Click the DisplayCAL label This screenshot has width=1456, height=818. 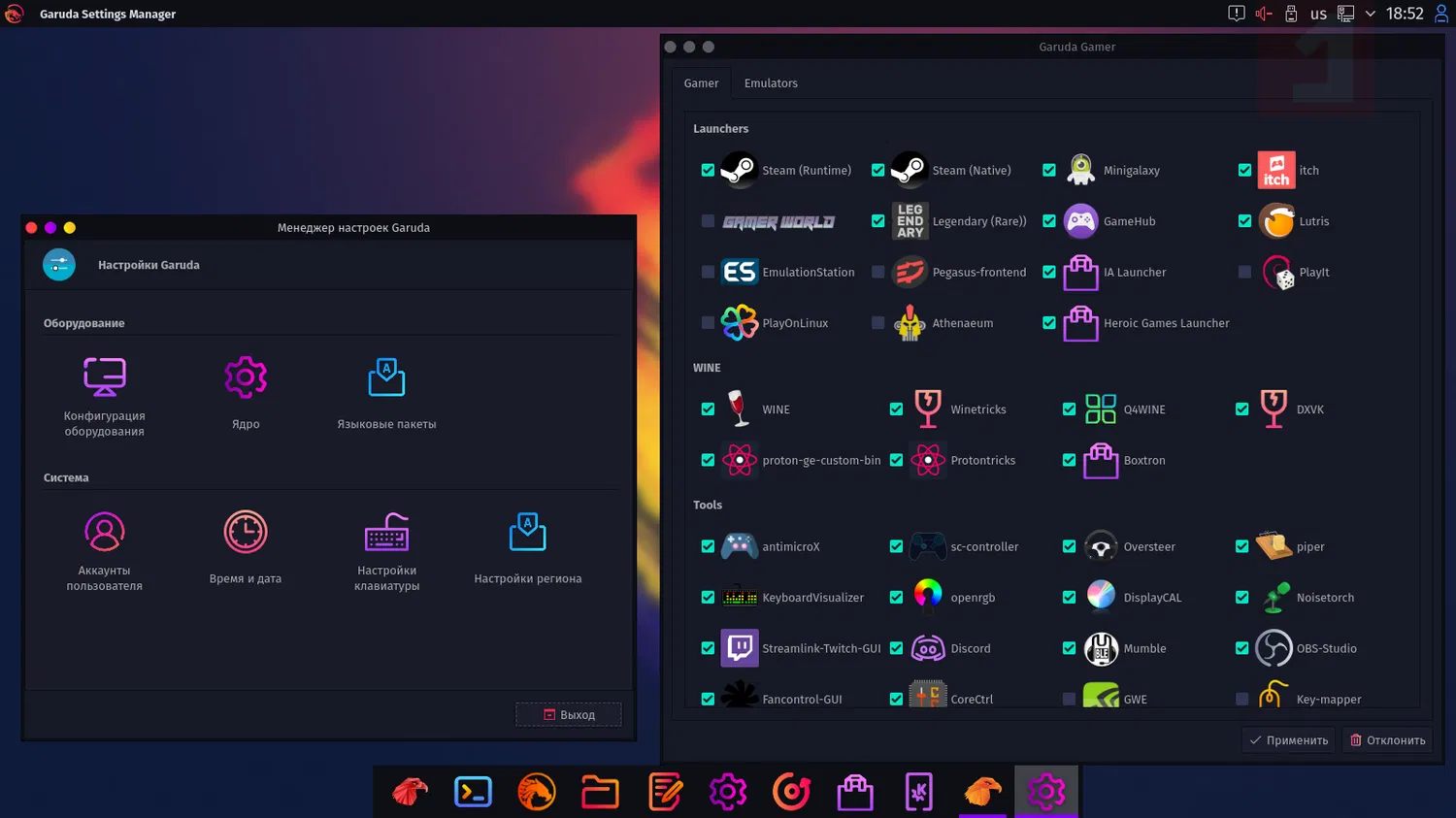click(1152, 598)
